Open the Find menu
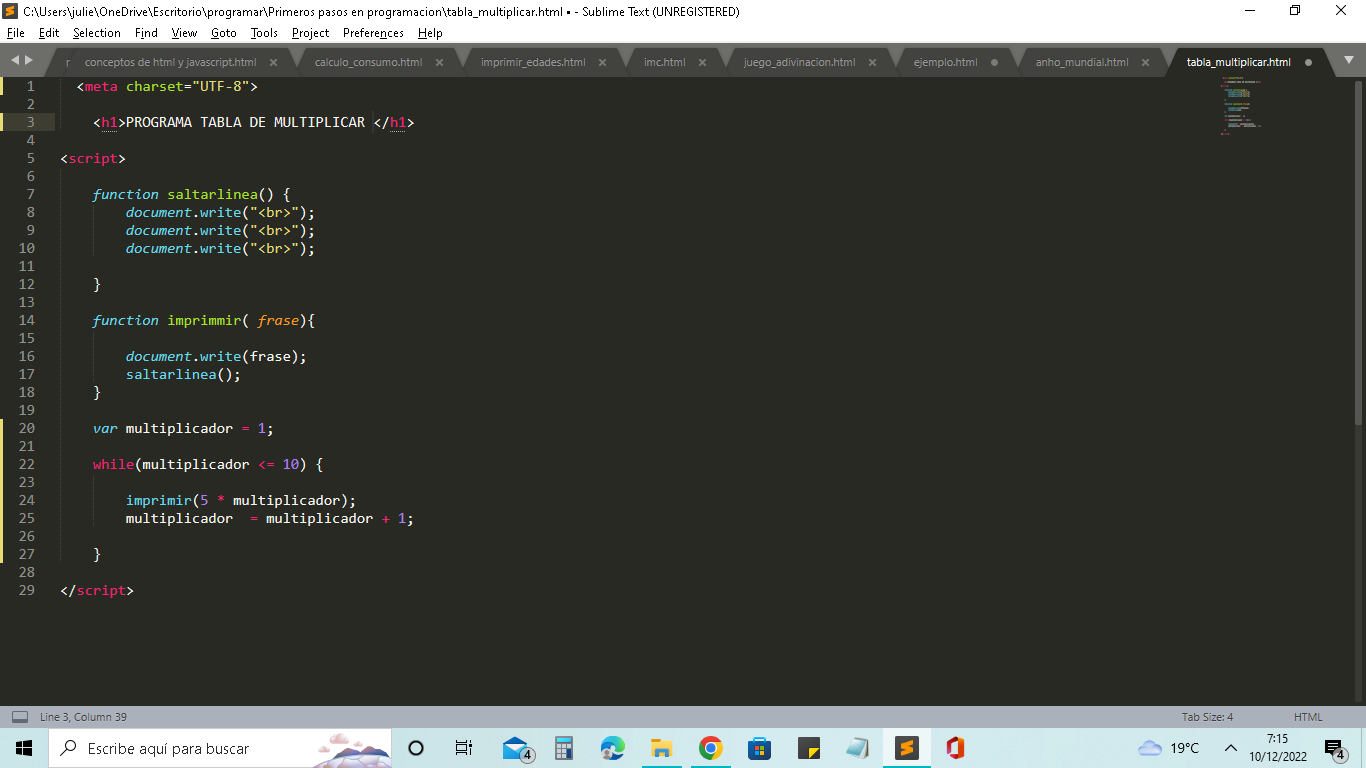The image size is (1366, 768). click(x=146, y=33)
